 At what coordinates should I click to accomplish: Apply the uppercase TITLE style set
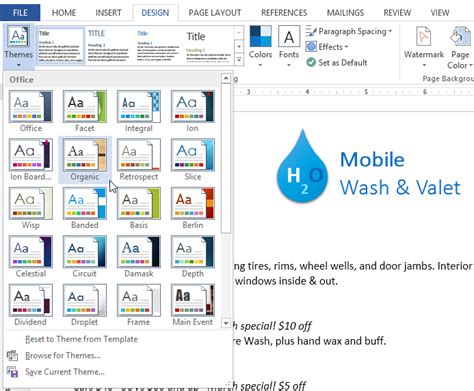coord(109,46)
